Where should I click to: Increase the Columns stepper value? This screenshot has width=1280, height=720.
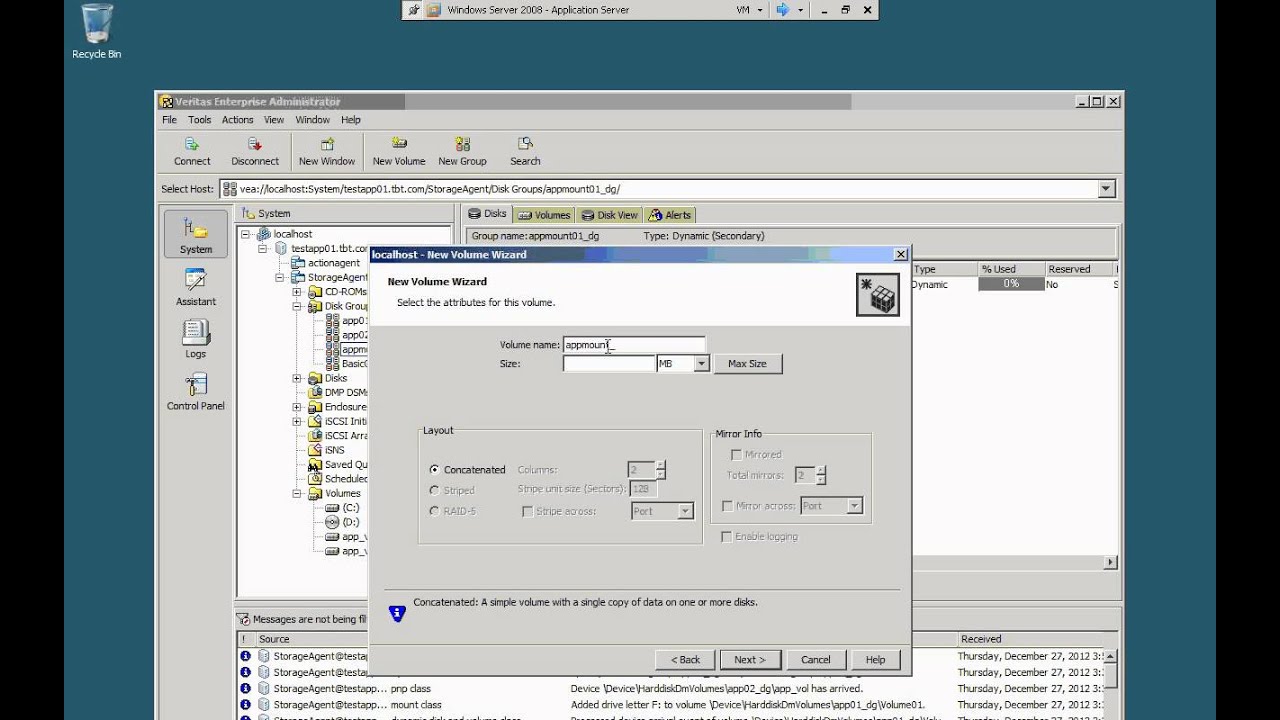coord(660,465)
